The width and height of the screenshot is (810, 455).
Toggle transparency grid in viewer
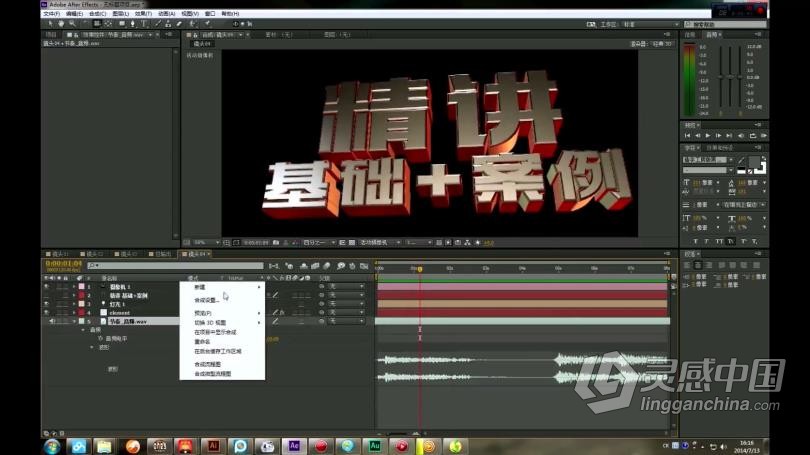[x=352, y=242]
